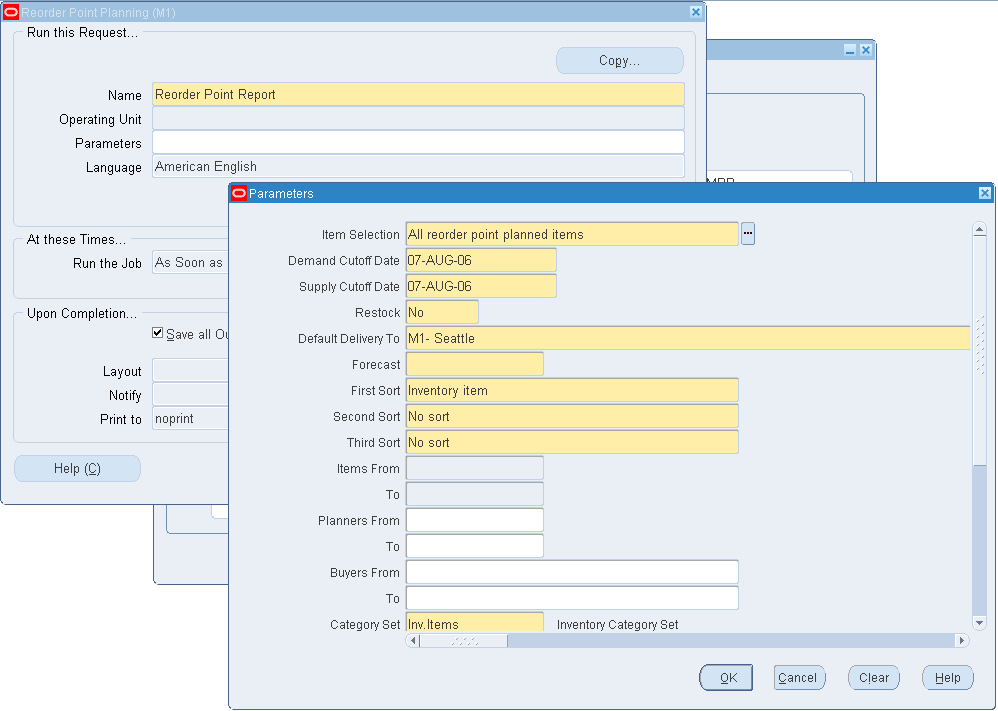Click the vertical scrollbar down arrow in Parameters
Screen dimensions: 998x711
point(980,623)
